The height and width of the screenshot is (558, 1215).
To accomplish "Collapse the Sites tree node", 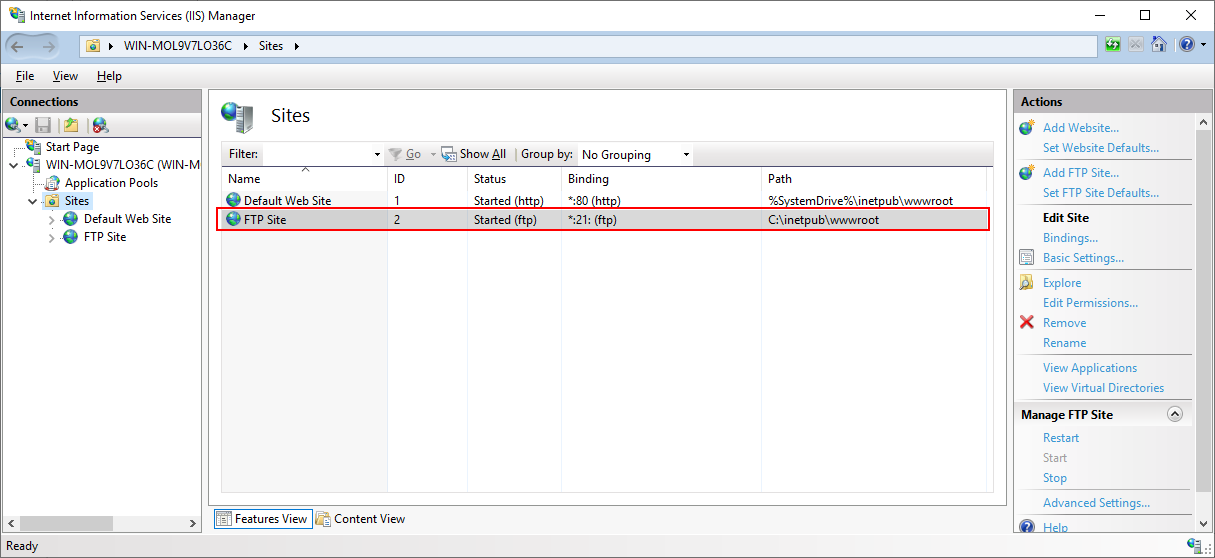I will tap(34, 201).
